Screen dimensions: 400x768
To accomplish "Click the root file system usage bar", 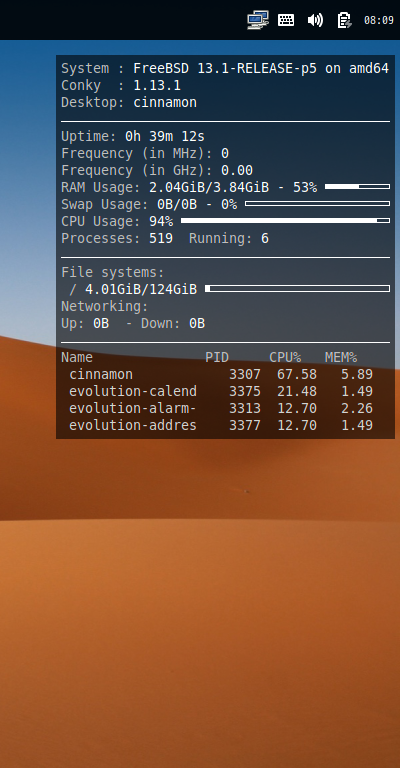I will (297, 288).
